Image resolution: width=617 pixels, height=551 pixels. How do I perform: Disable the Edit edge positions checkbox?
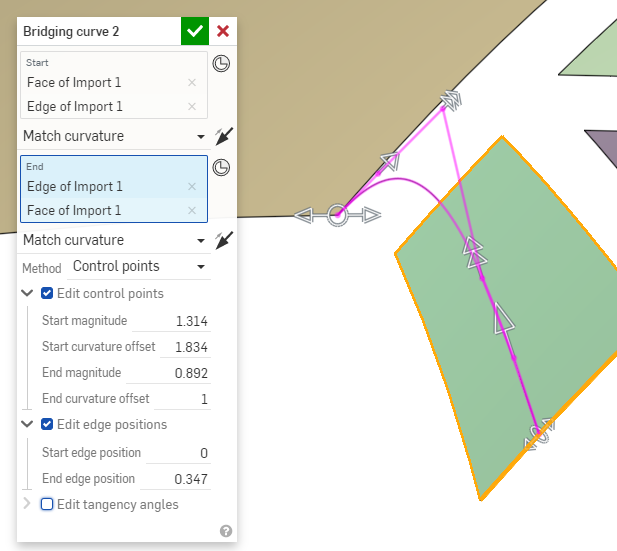47,424
